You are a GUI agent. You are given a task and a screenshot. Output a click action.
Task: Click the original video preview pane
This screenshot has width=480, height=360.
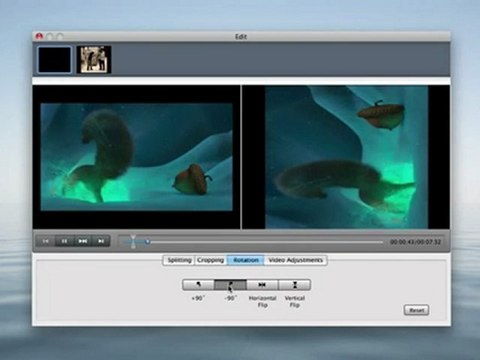click(x=136, y=157)
